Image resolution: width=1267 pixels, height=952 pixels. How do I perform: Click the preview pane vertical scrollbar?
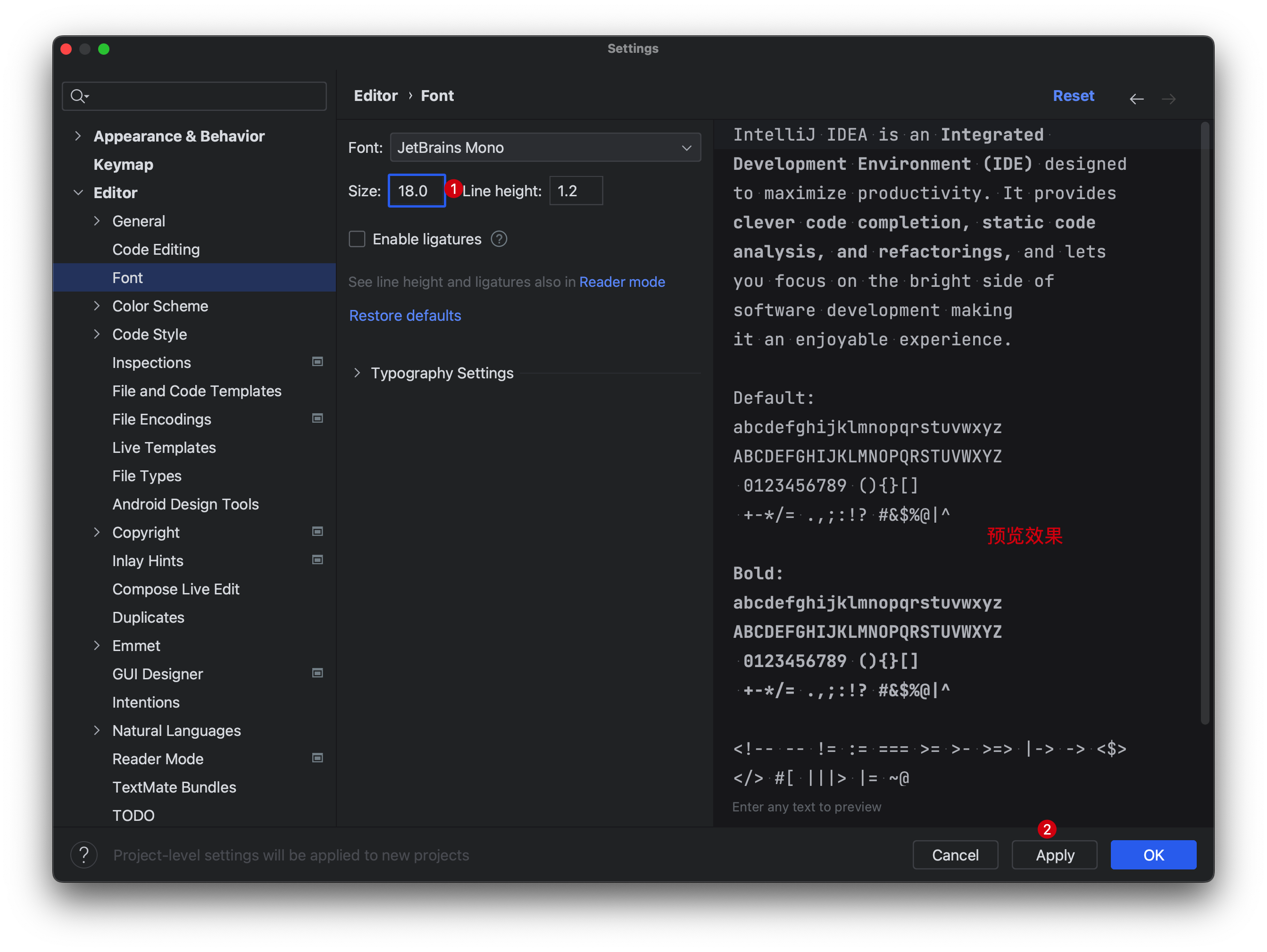1205,424
